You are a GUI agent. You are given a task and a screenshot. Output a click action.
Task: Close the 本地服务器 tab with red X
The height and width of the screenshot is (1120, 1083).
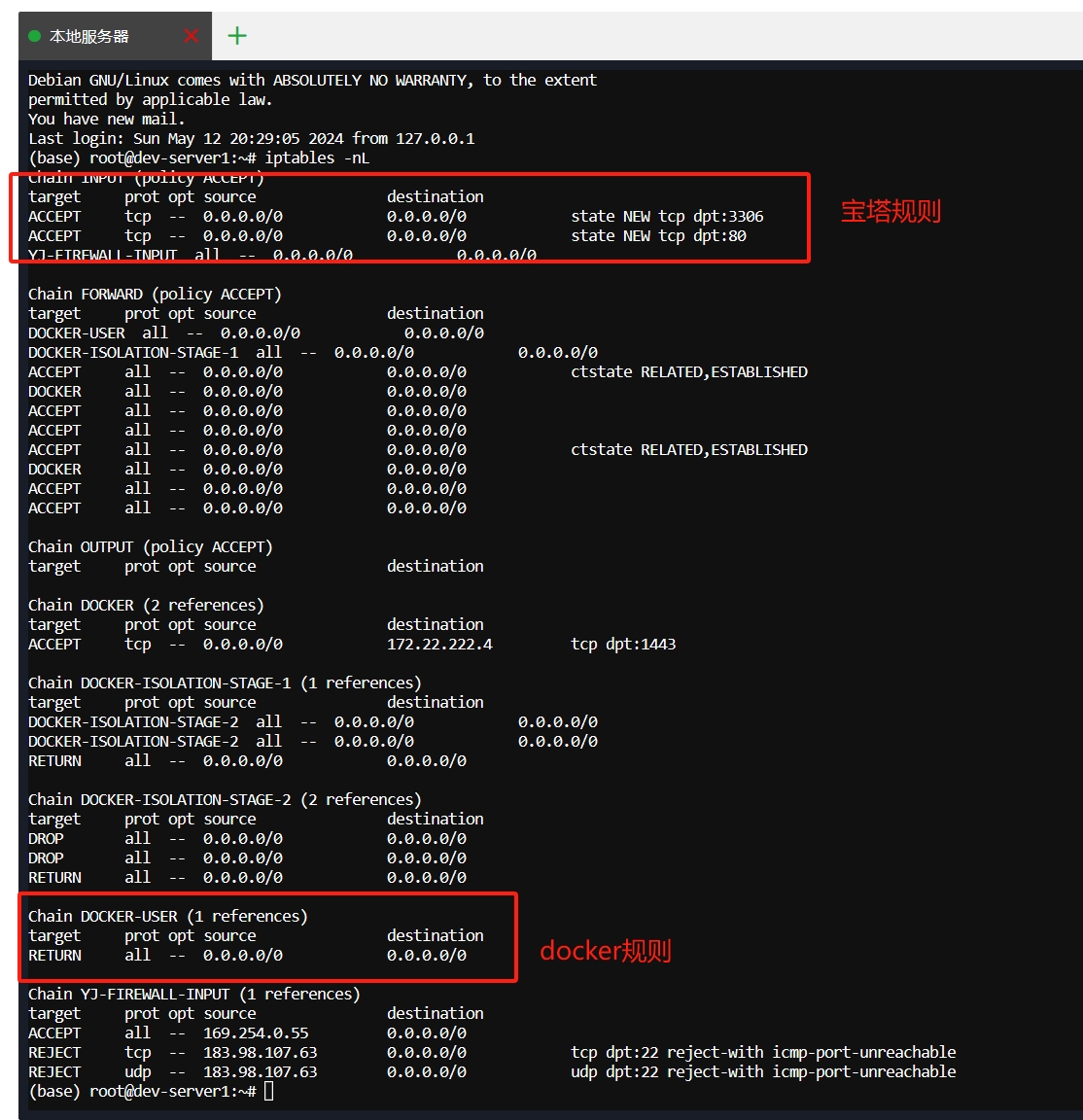[191, 36]
